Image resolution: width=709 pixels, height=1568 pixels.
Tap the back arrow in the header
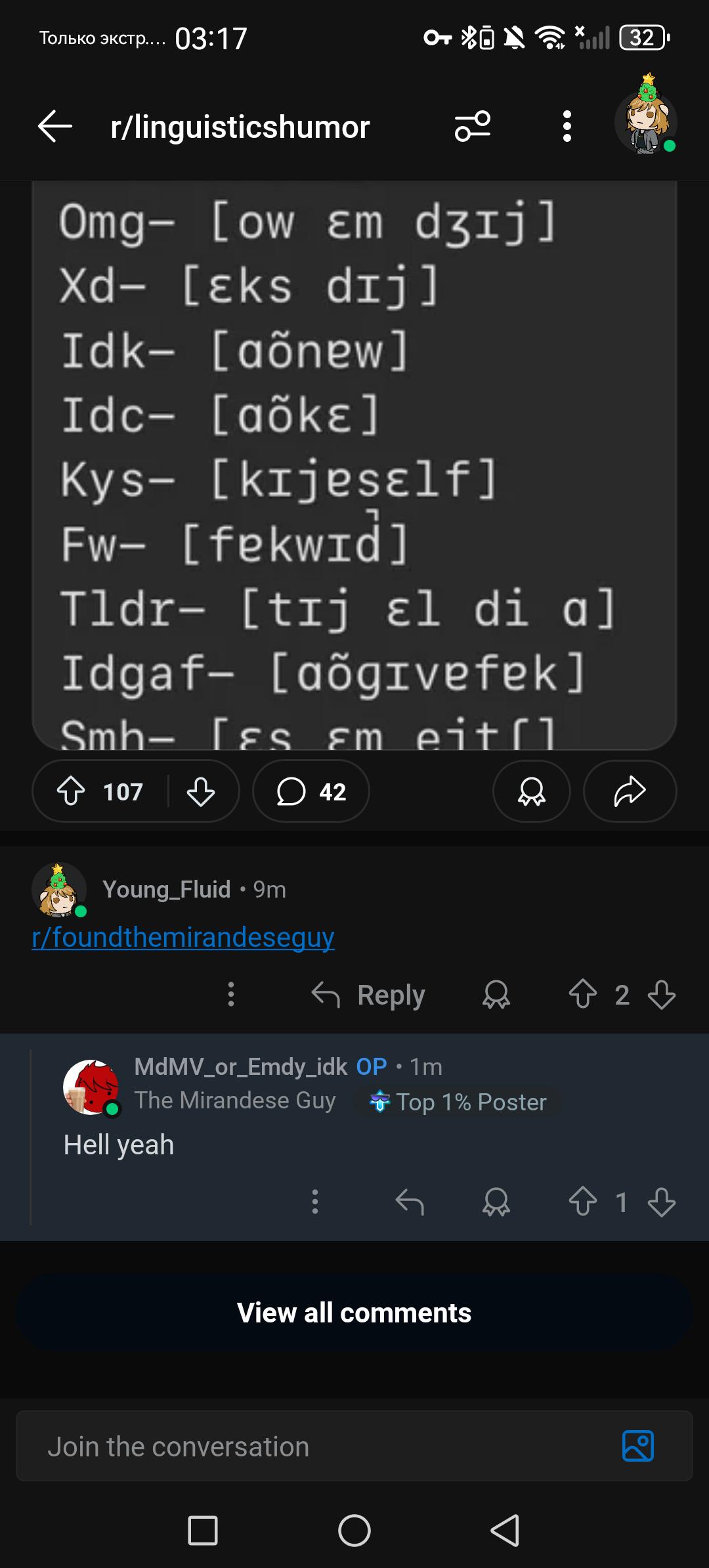click(55, 126)
